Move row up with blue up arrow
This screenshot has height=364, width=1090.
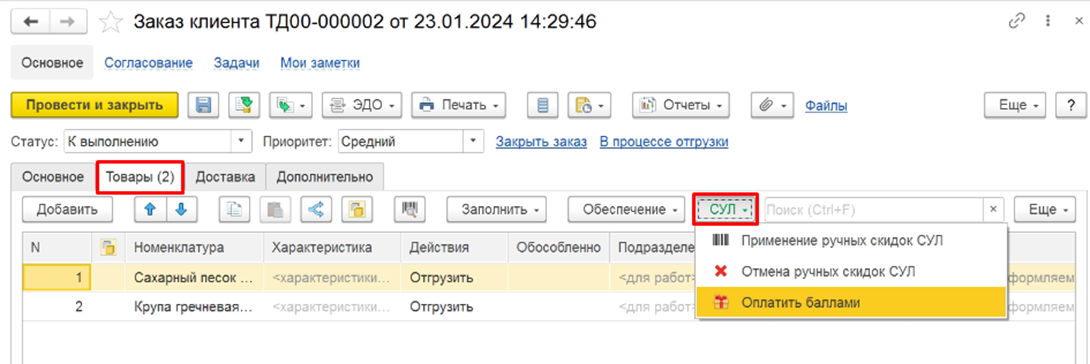tap(150, 209)
